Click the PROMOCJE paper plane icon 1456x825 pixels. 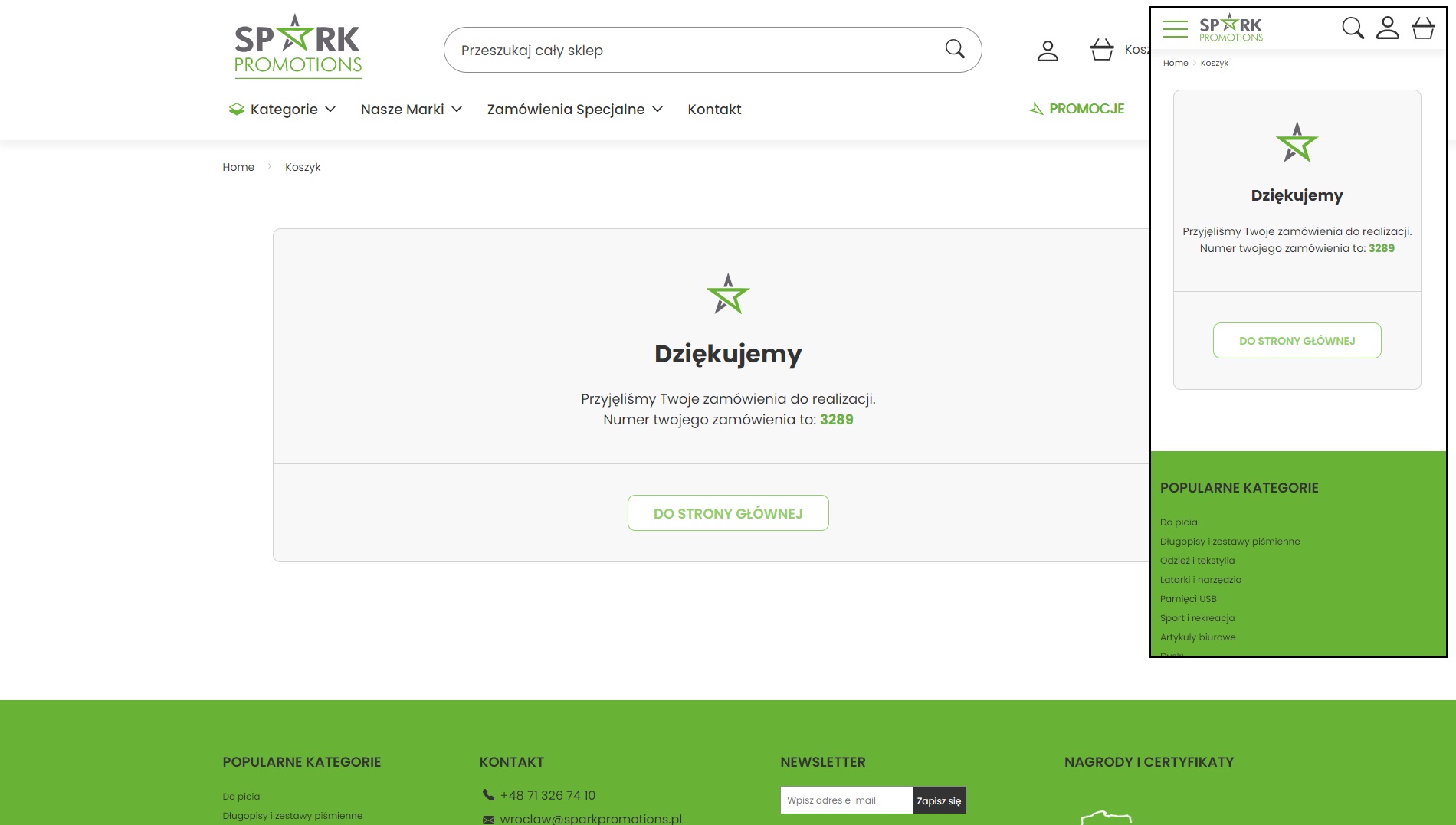click(x=1036, y=109)
